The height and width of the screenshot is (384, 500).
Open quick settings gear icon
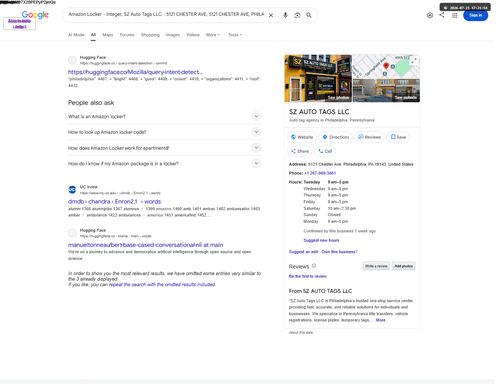[430, 15]
